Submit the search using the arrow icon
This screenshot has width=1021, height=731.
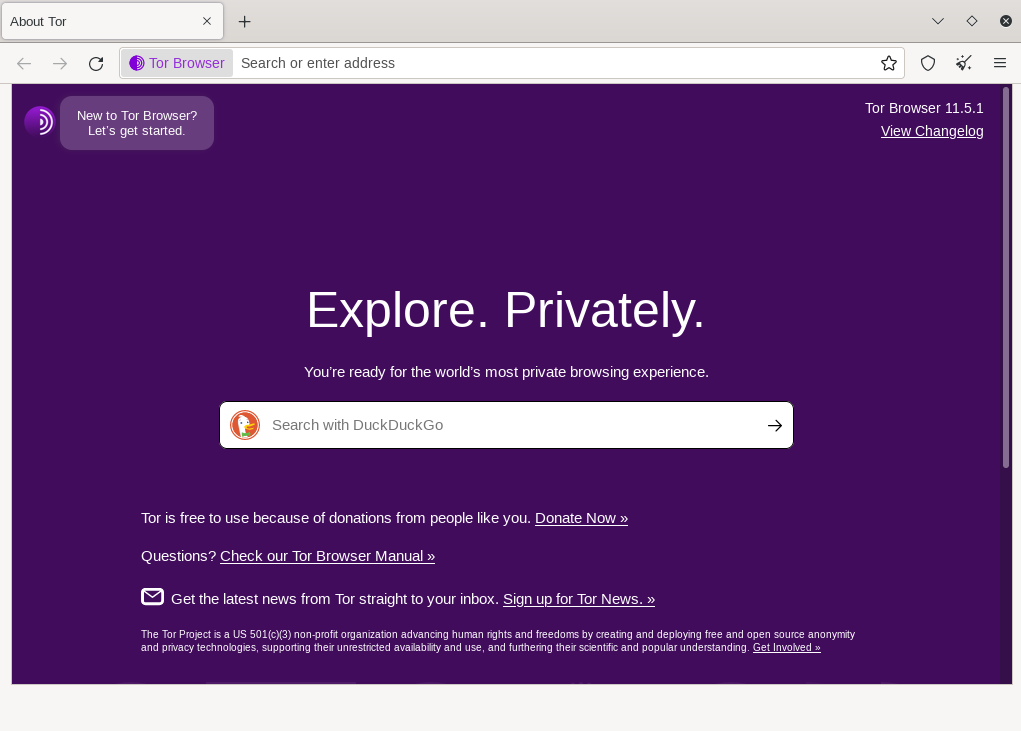(x=774, y=425)
